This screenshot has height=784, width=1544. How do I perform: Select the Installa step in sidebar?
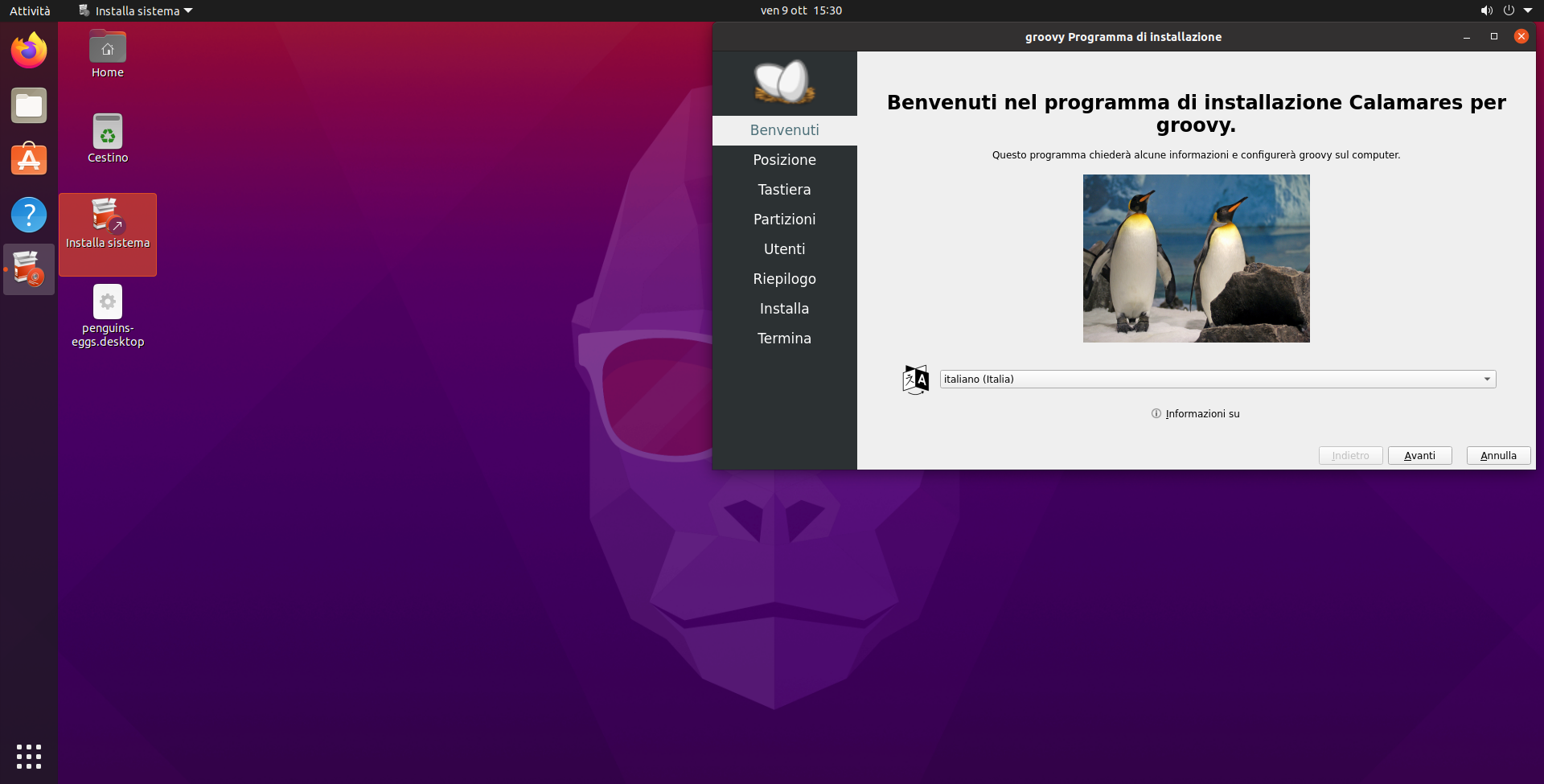[x=784, y=309]
